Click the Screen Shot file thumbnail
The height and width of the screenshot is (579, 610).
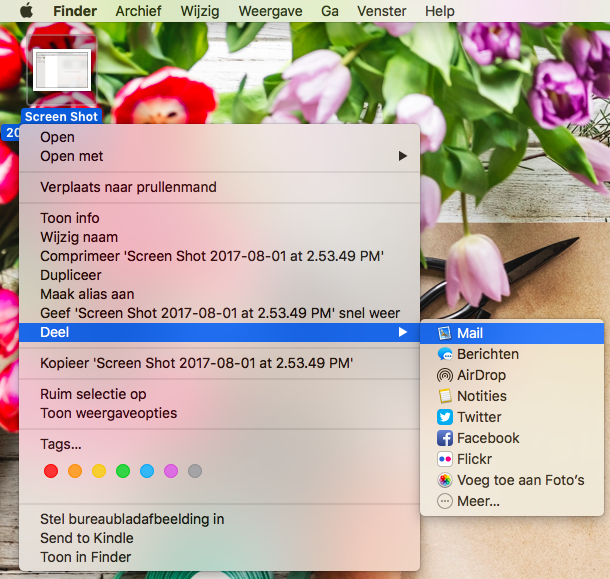[62, 71]
